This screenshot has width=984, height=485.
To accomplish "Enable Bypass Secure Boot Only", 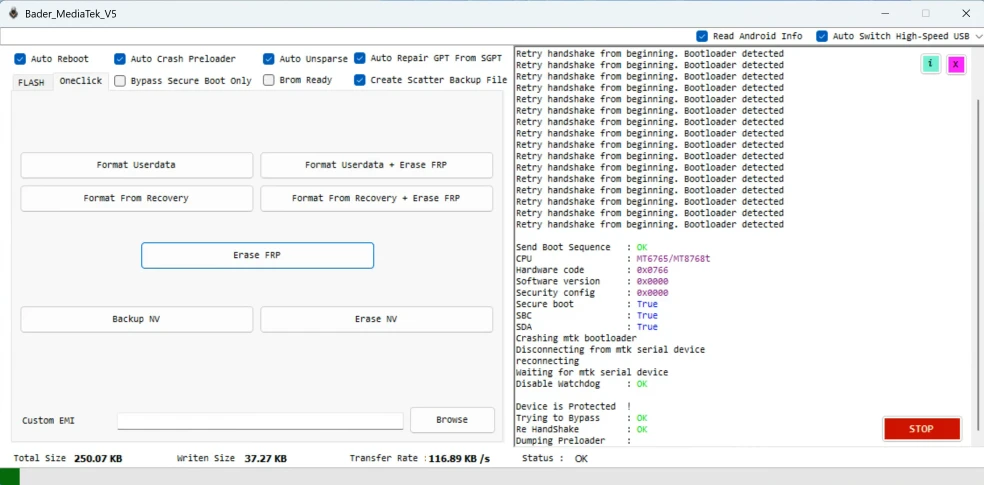I will 120,80.
